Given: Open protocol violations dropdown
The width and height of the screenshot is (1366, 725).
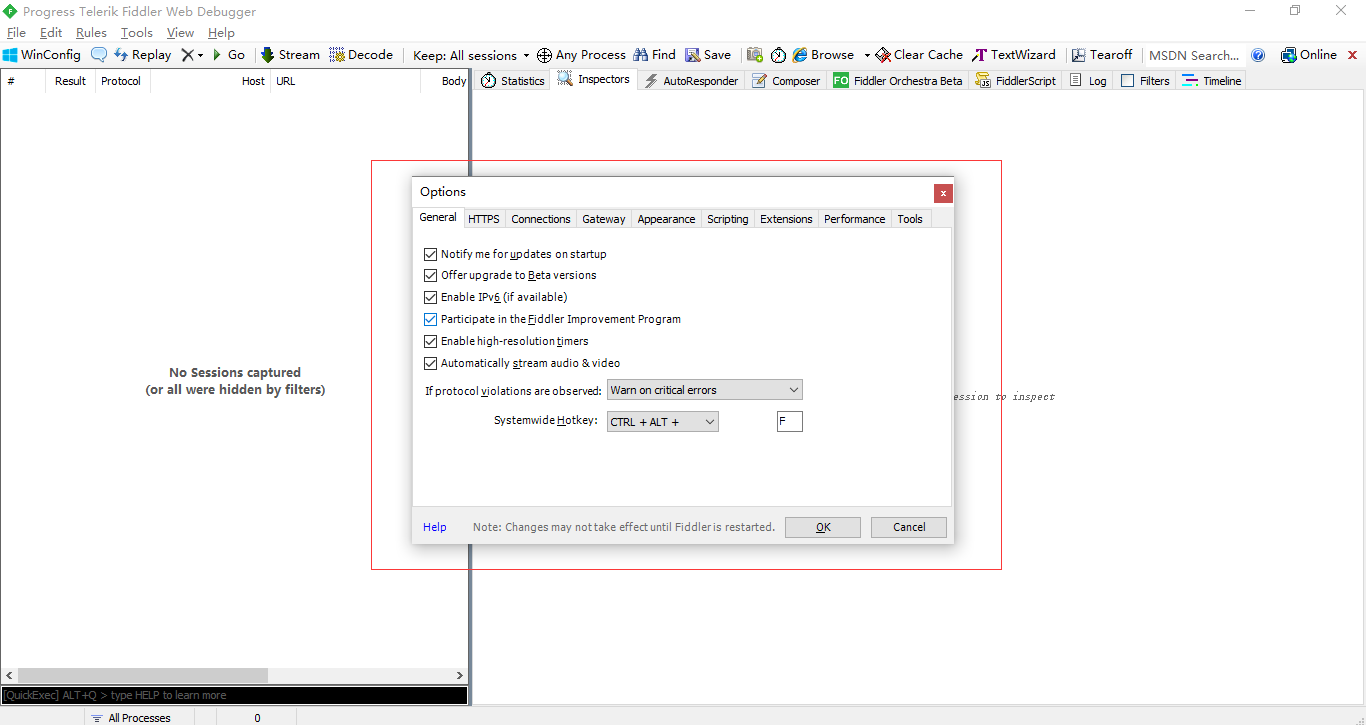Looking at the screenshot, I should (x=704, y=390).
